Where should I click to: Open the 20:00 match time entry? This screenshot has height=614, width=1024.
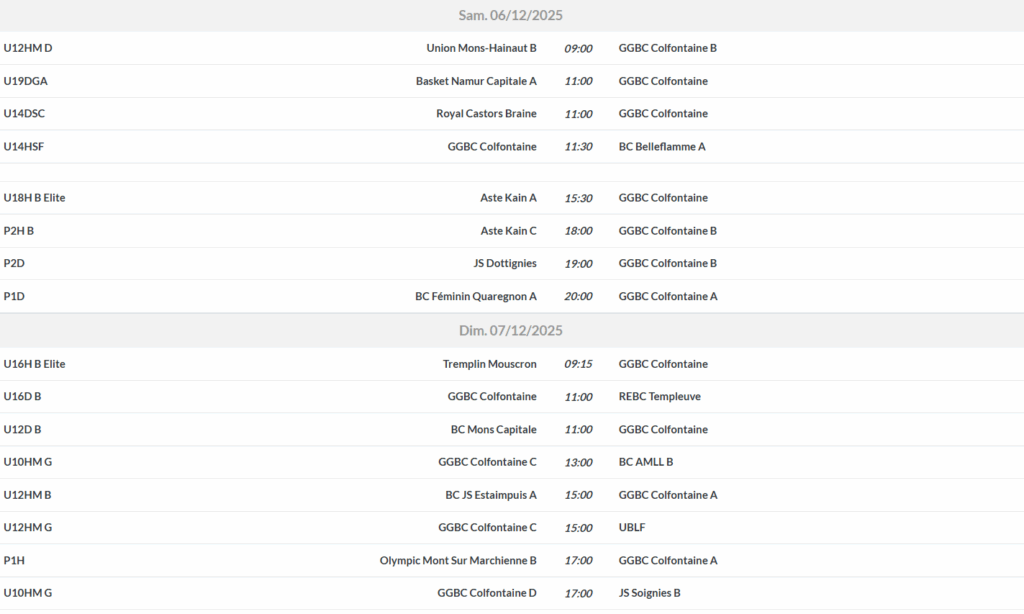[578, 297]
